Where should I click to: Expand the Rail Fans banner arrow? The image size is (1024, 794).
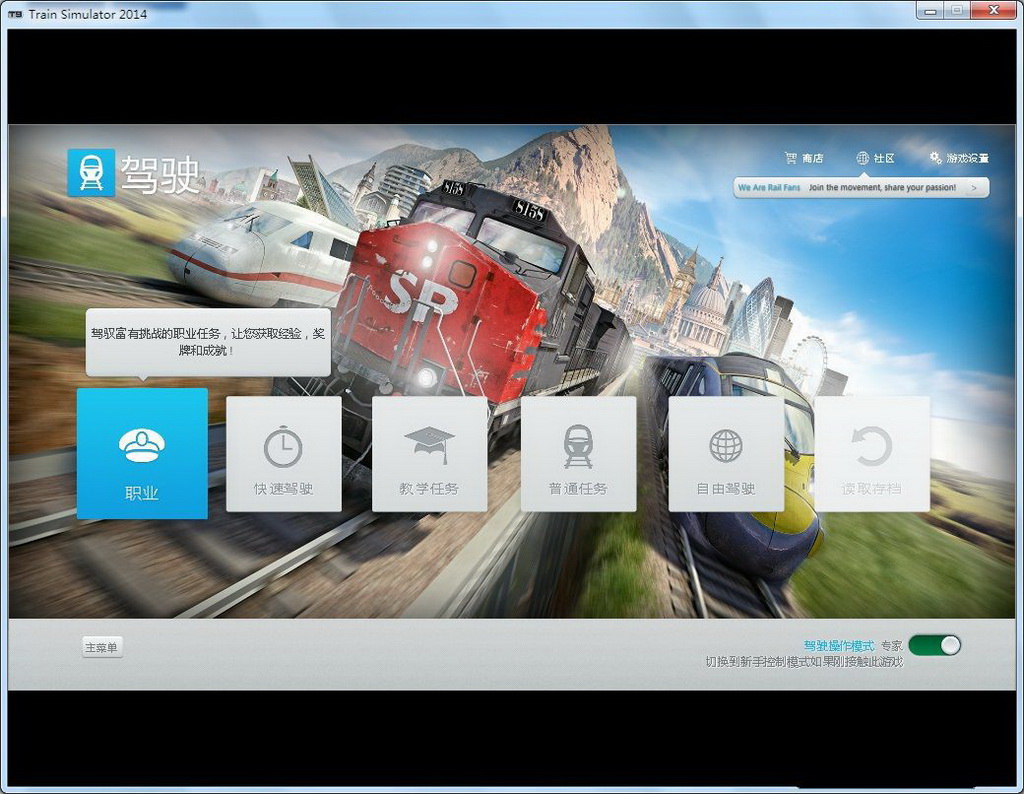point(974,187)
